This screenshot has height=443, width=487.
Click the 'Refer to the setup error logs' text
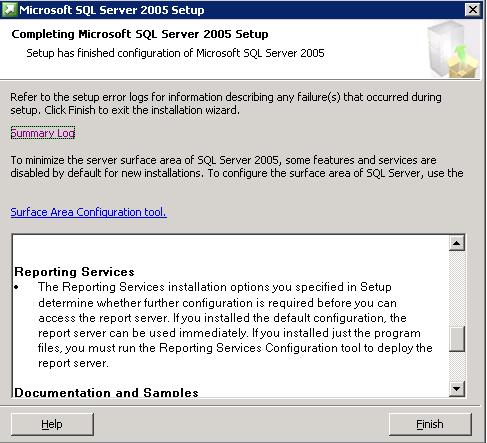point(226,103)
